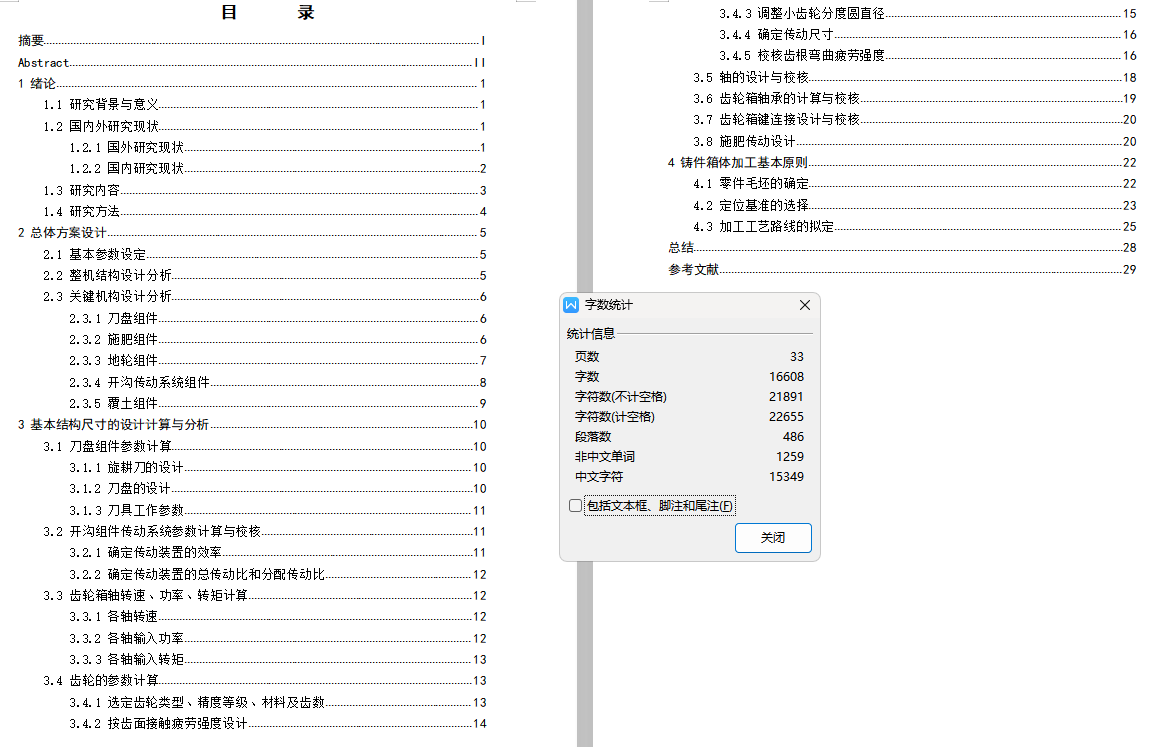Select 3.8 施肥传动设计 entry
1151x747 pixels.
(x=915, y=141)
